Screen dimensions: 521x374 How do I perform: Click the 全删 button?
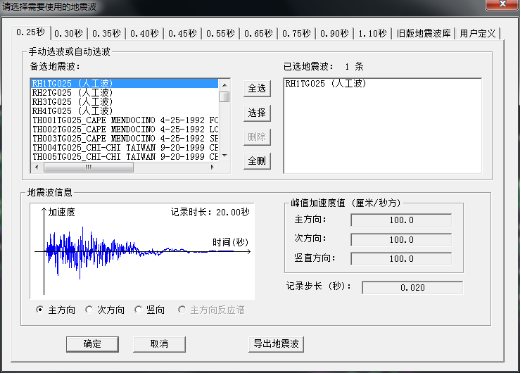point(257,161)
